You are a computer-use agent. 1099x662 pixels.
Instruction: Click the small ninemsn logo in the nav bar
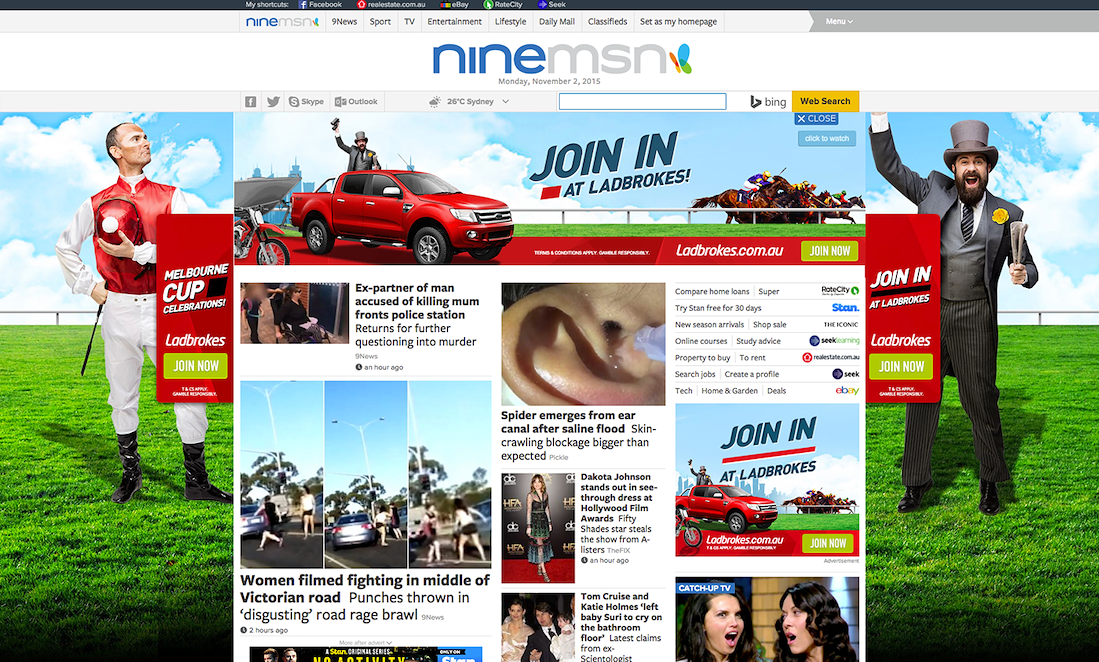(x=282, y=22)
